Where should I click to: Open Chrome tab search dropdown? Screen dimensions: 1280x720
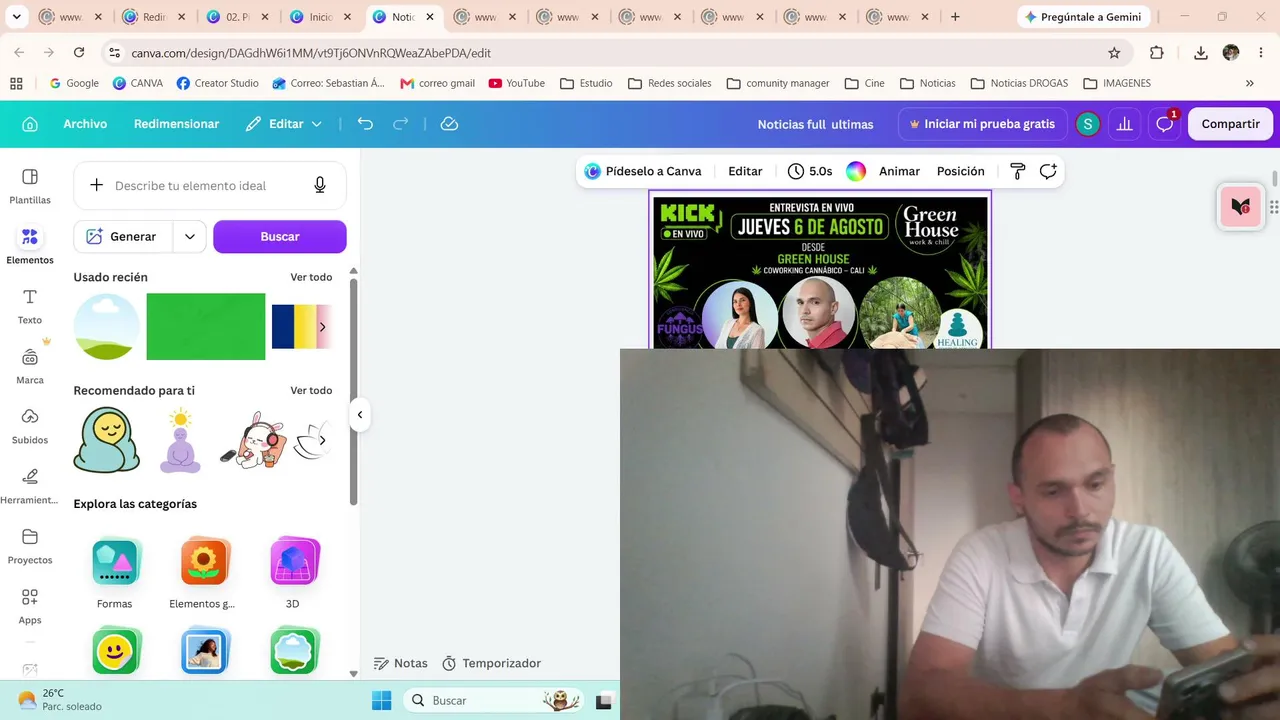16,17
